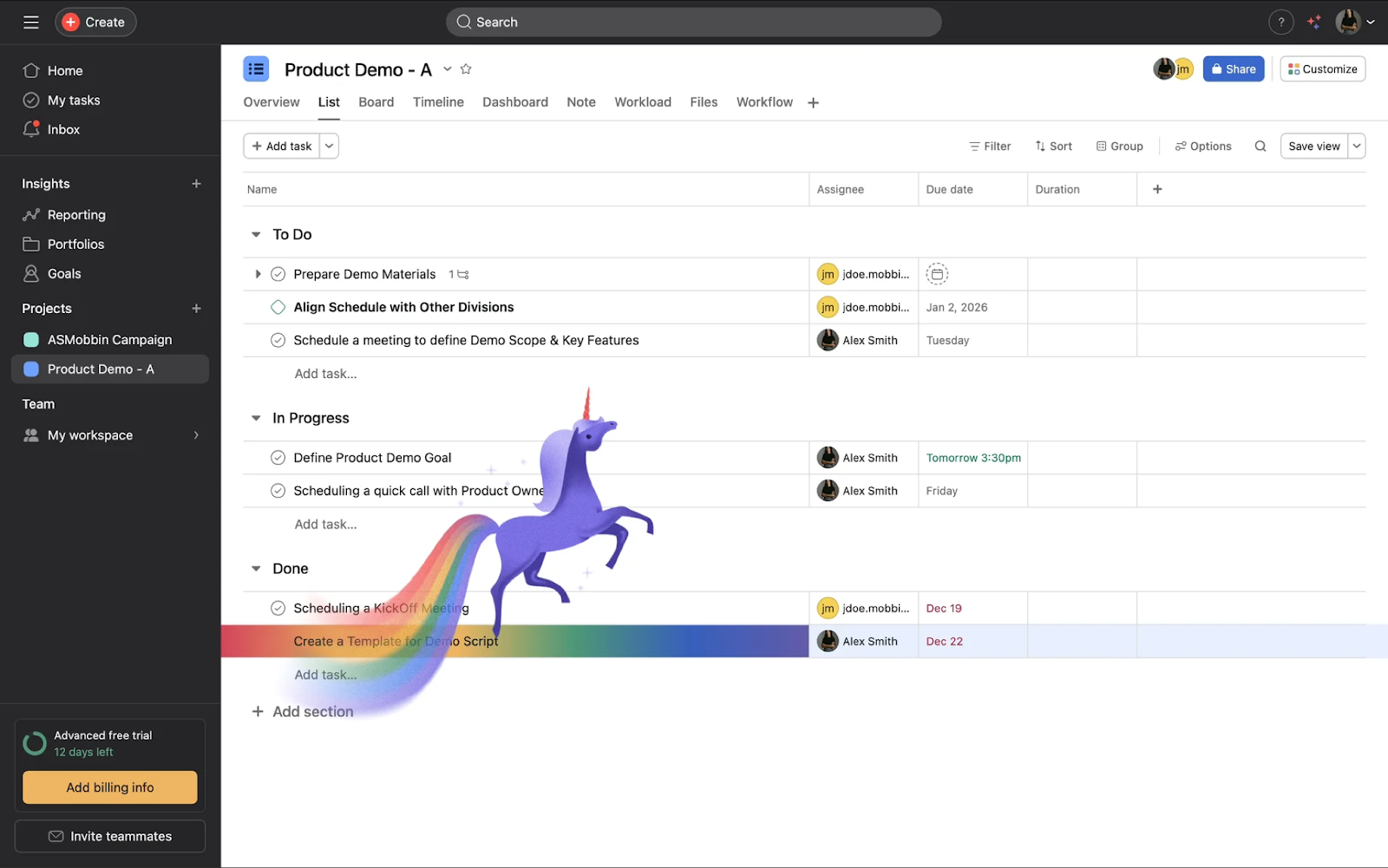
Task: Click the empty due date calendar icon
Action: [x=937, y=274]
